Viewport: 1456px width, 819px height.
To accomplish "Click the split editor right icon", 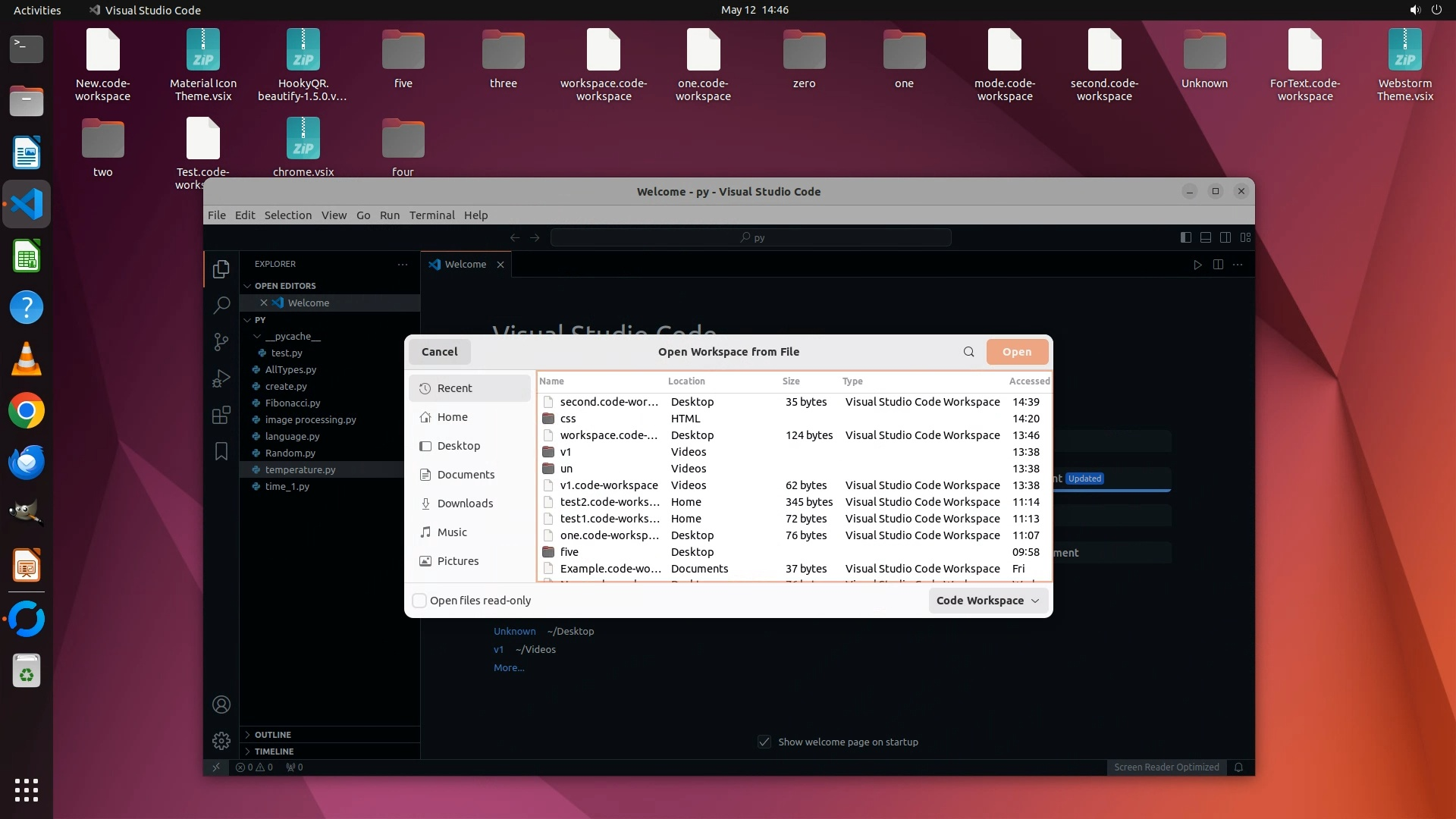I will point(1218,265).
